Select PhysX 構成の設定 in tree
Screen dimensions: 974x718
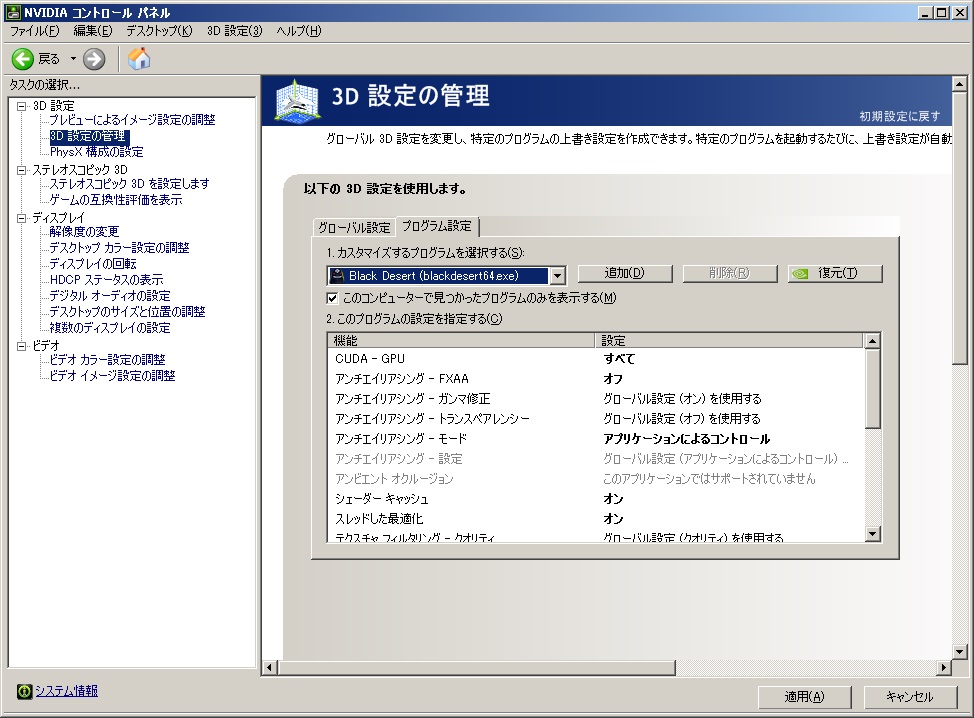pos(96,152)
